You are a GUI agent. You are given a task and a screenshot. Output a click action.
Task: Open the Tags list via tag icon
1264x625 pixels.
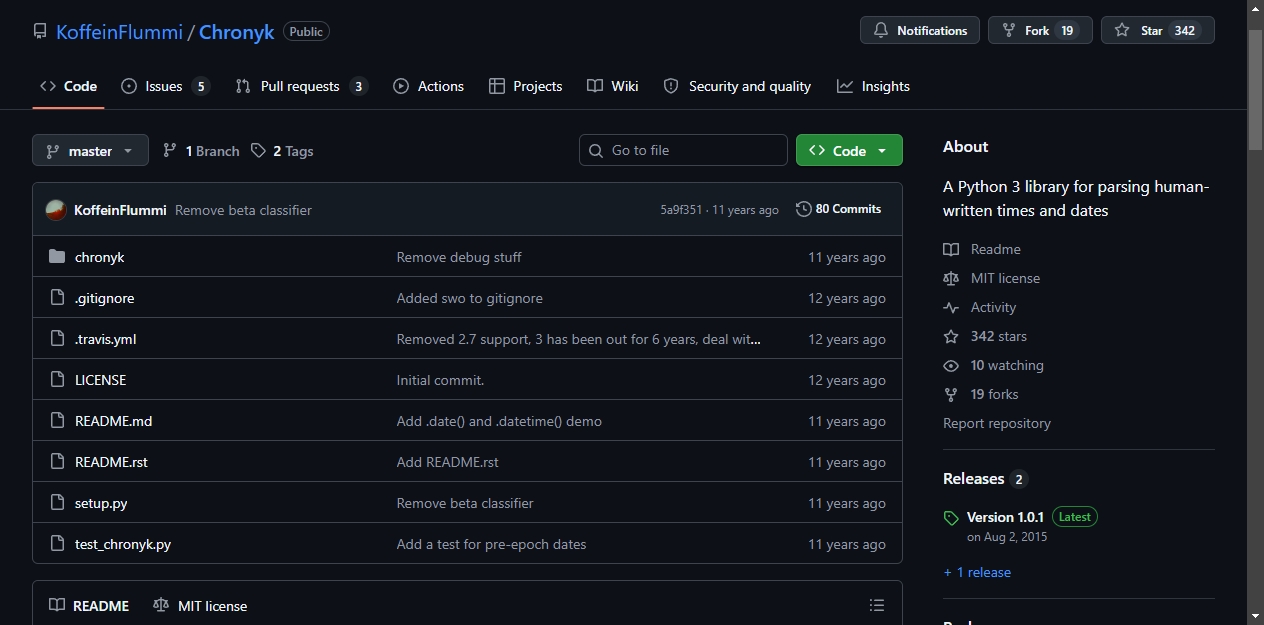[x=258, y=151]
